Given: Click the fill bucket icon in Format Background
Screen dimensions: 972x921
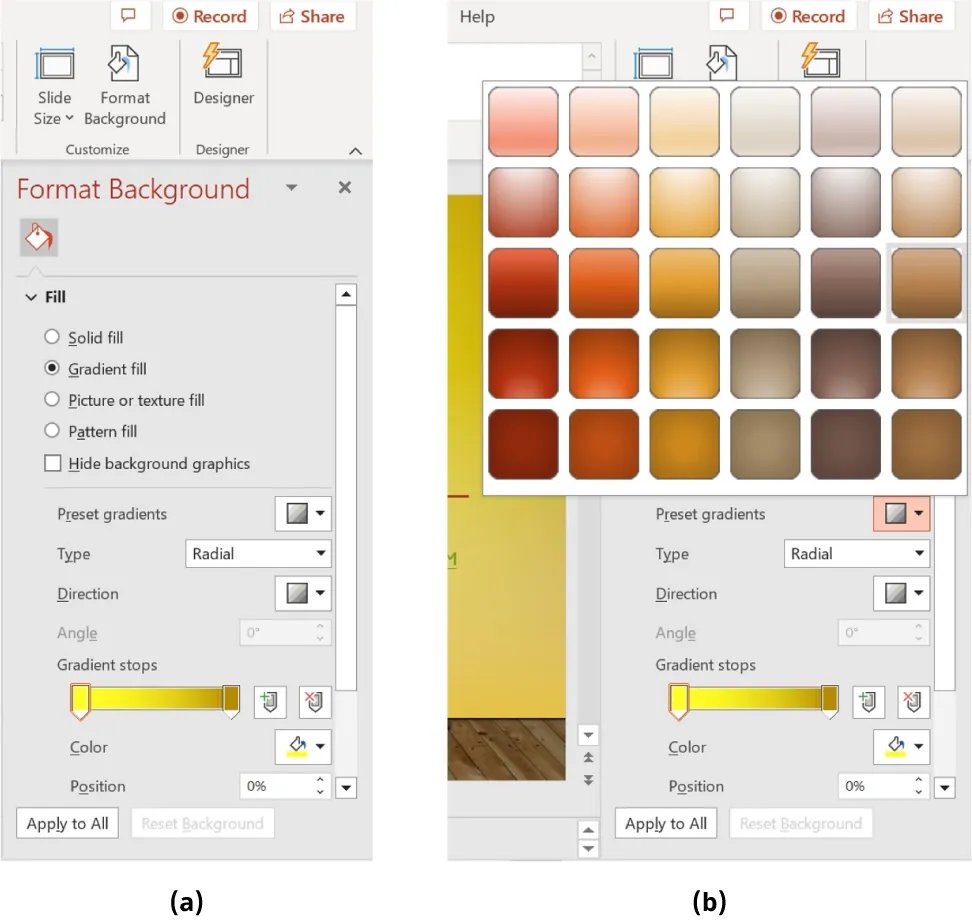Looking at the screenshot, I should tap(38, 237).
